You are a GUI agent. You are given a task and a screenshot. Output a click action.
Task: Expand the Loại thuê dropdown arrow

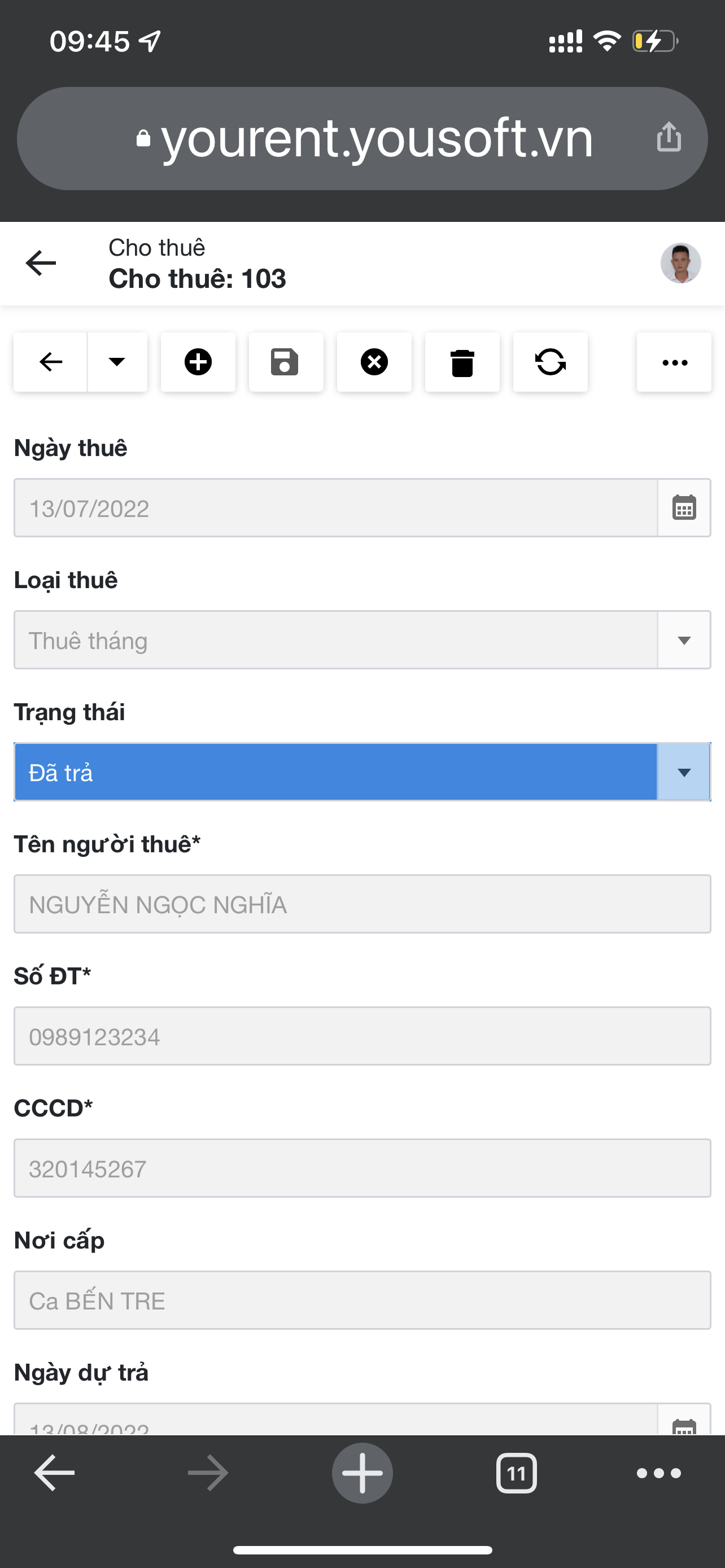684,640
